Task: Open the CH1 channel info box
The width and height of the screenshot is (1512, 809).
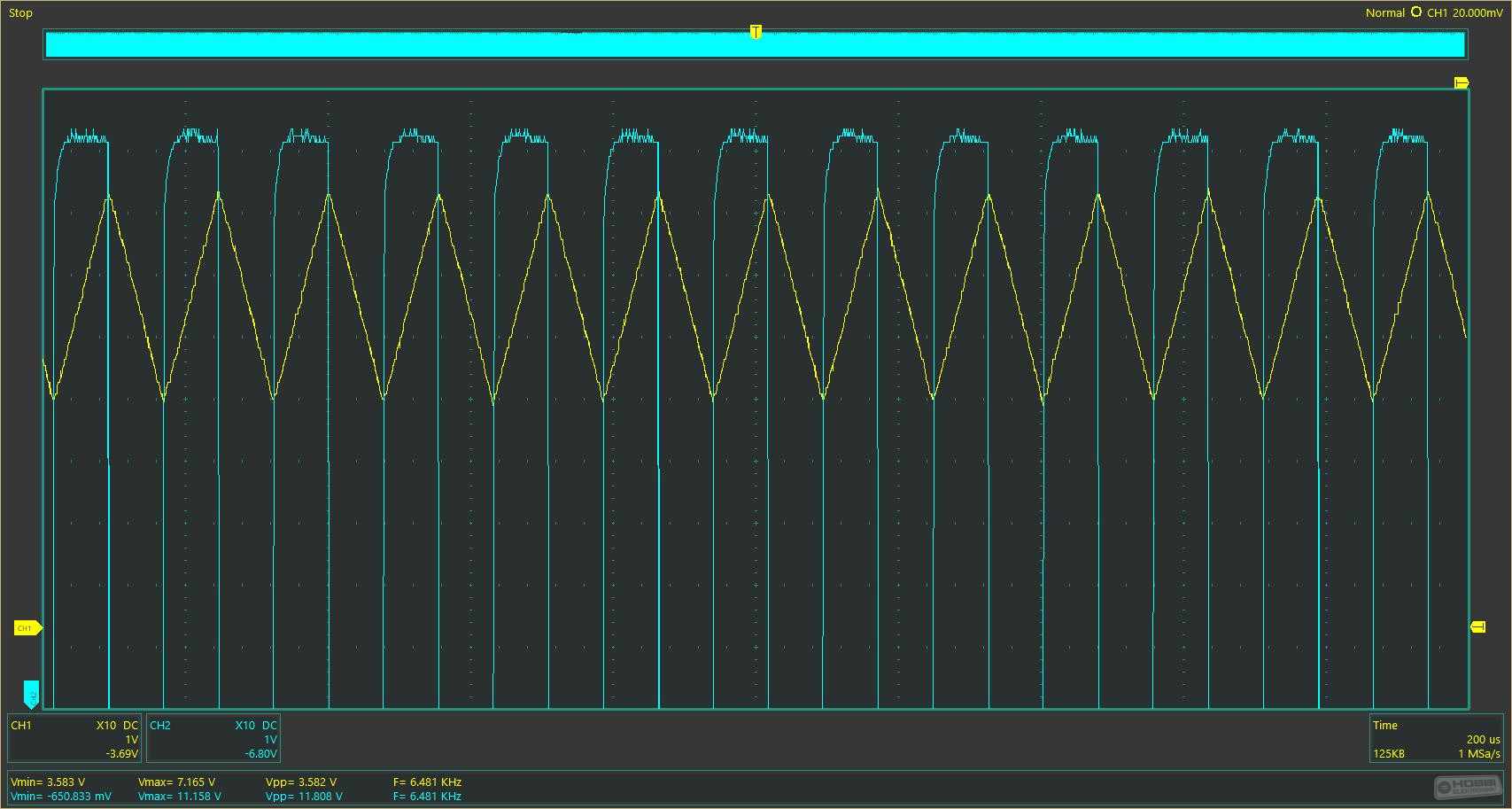Action: pos(75,739)
